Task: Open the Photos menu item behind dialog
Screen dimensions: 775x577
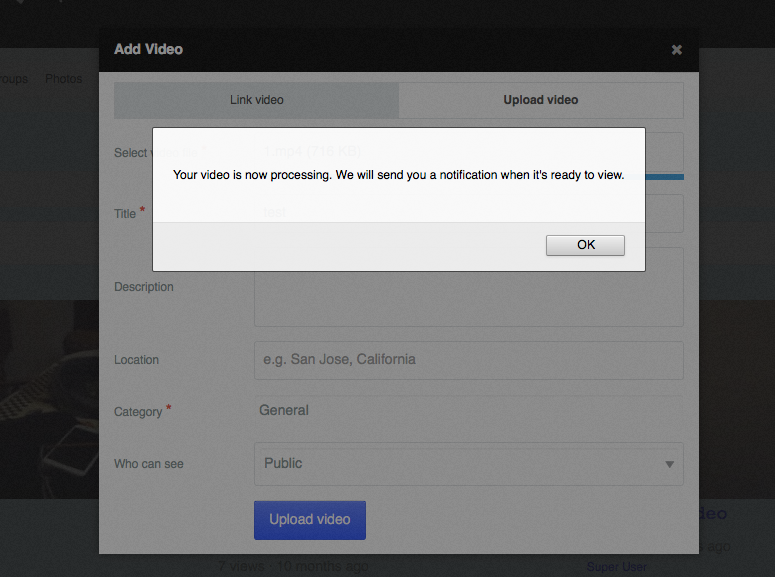Action: 63,79
